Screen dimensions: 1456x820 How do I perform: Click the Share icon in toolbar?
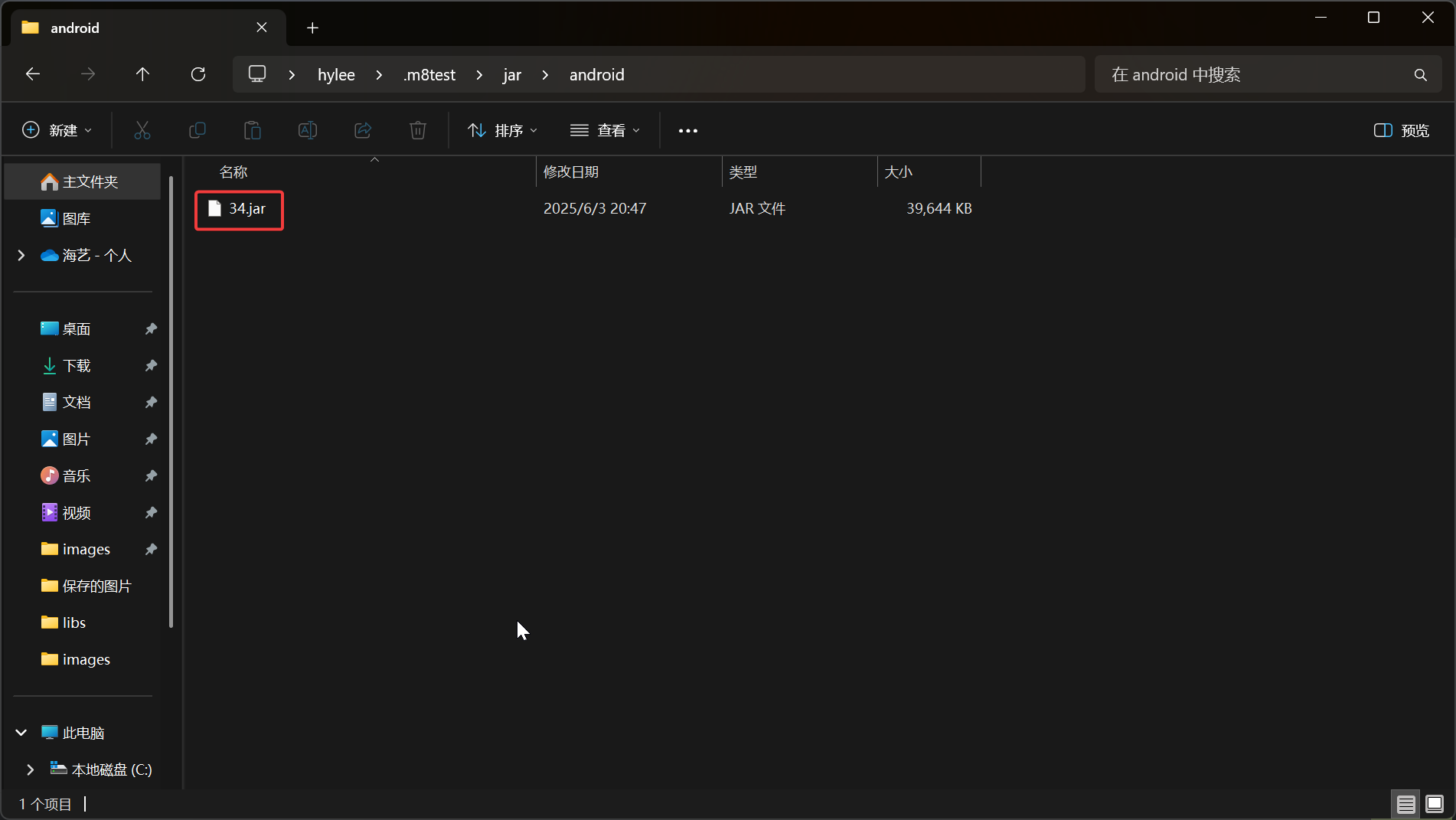tap(363, 130)
